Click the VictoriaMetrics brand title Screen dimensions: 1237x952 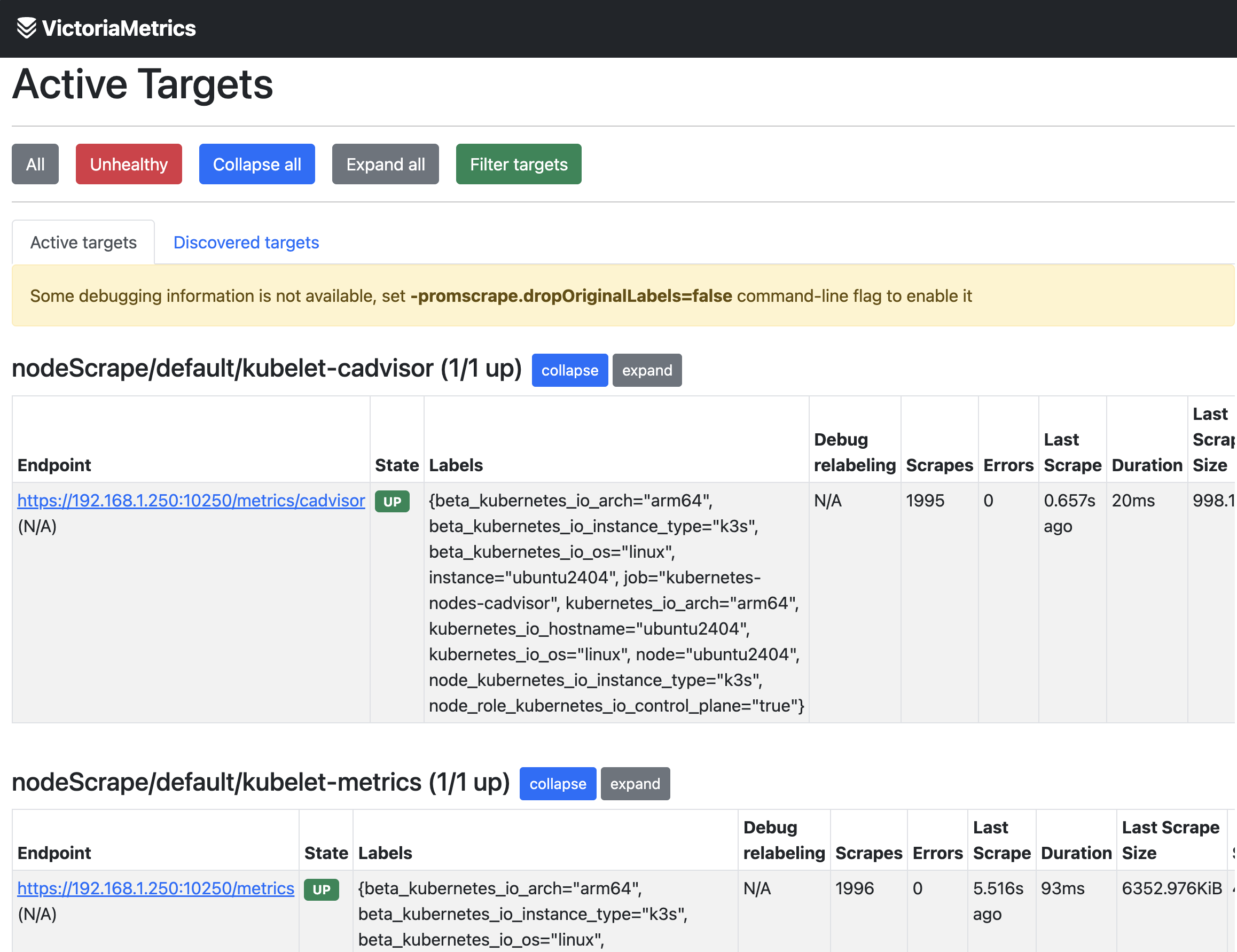click(x=119, y=28)
